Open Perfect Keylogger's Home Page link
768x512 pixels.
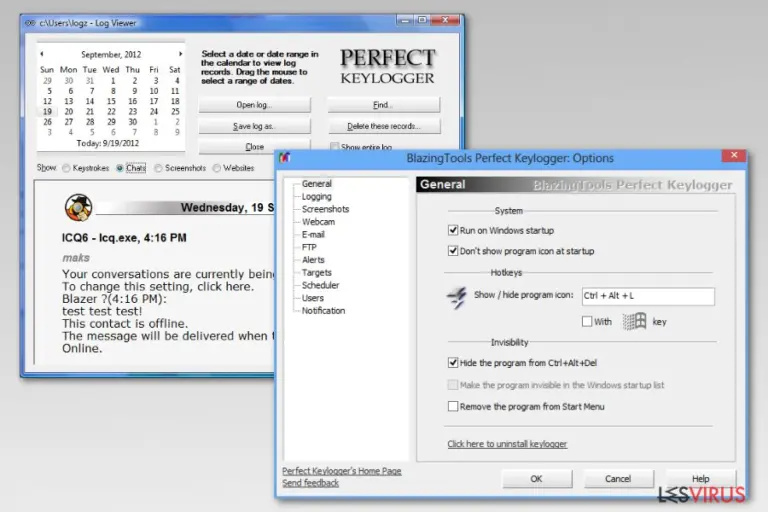[x=341, y=471]
